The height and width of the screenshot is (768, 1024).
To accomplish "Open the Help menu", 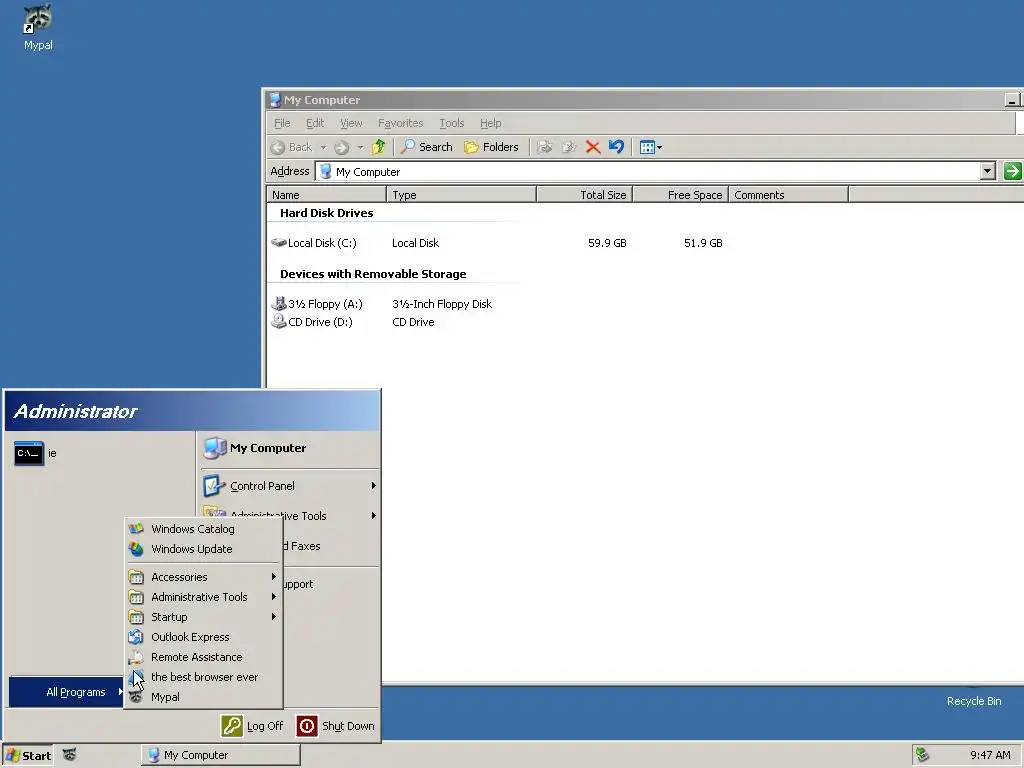I will [x=490, y=123].
